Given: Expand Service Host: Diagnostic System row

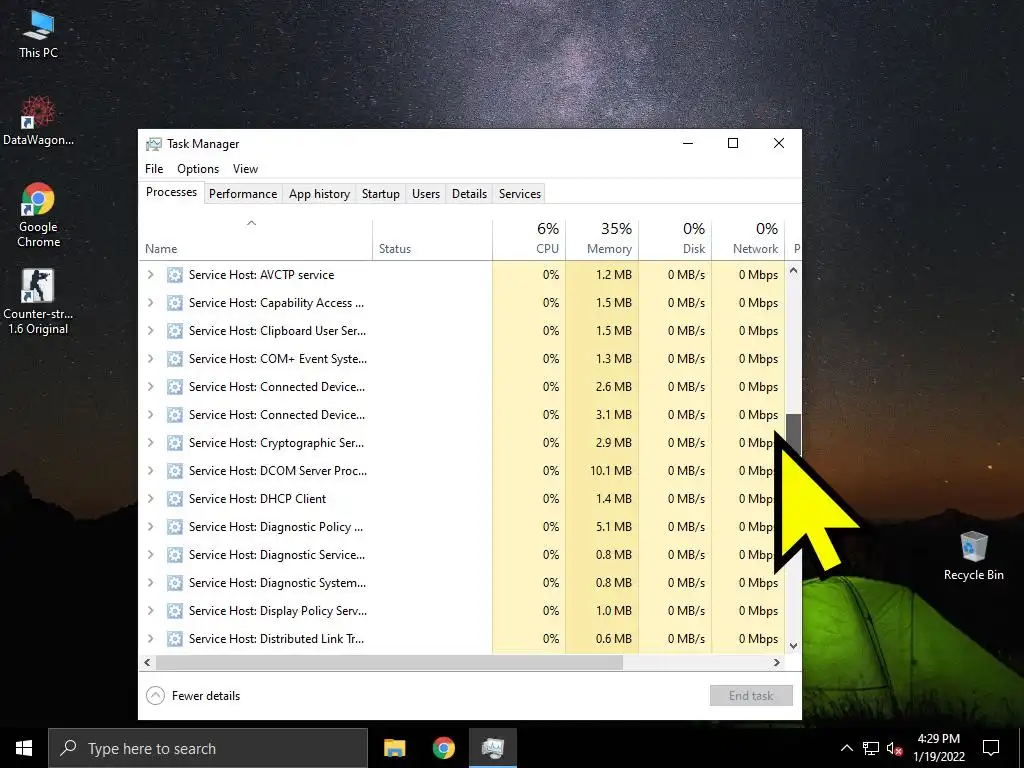Looking at the screenshot, I should pyautogui.click(x=150, y=583).
